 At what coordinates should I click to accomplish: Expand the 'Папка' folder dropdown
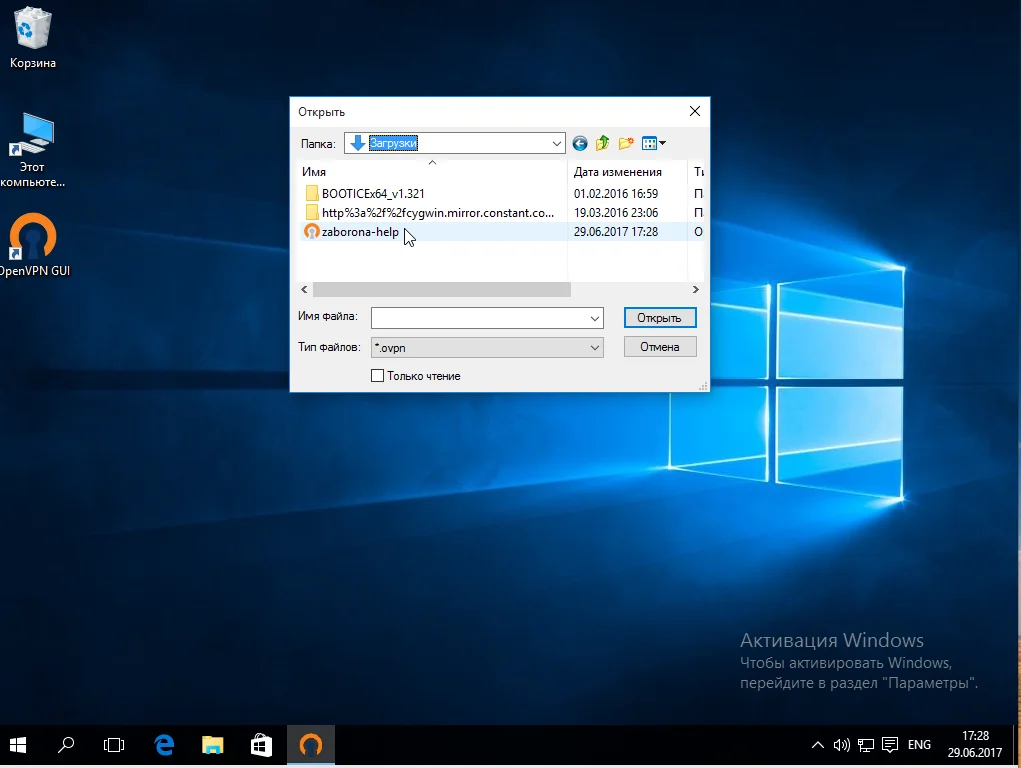(557, 143)
